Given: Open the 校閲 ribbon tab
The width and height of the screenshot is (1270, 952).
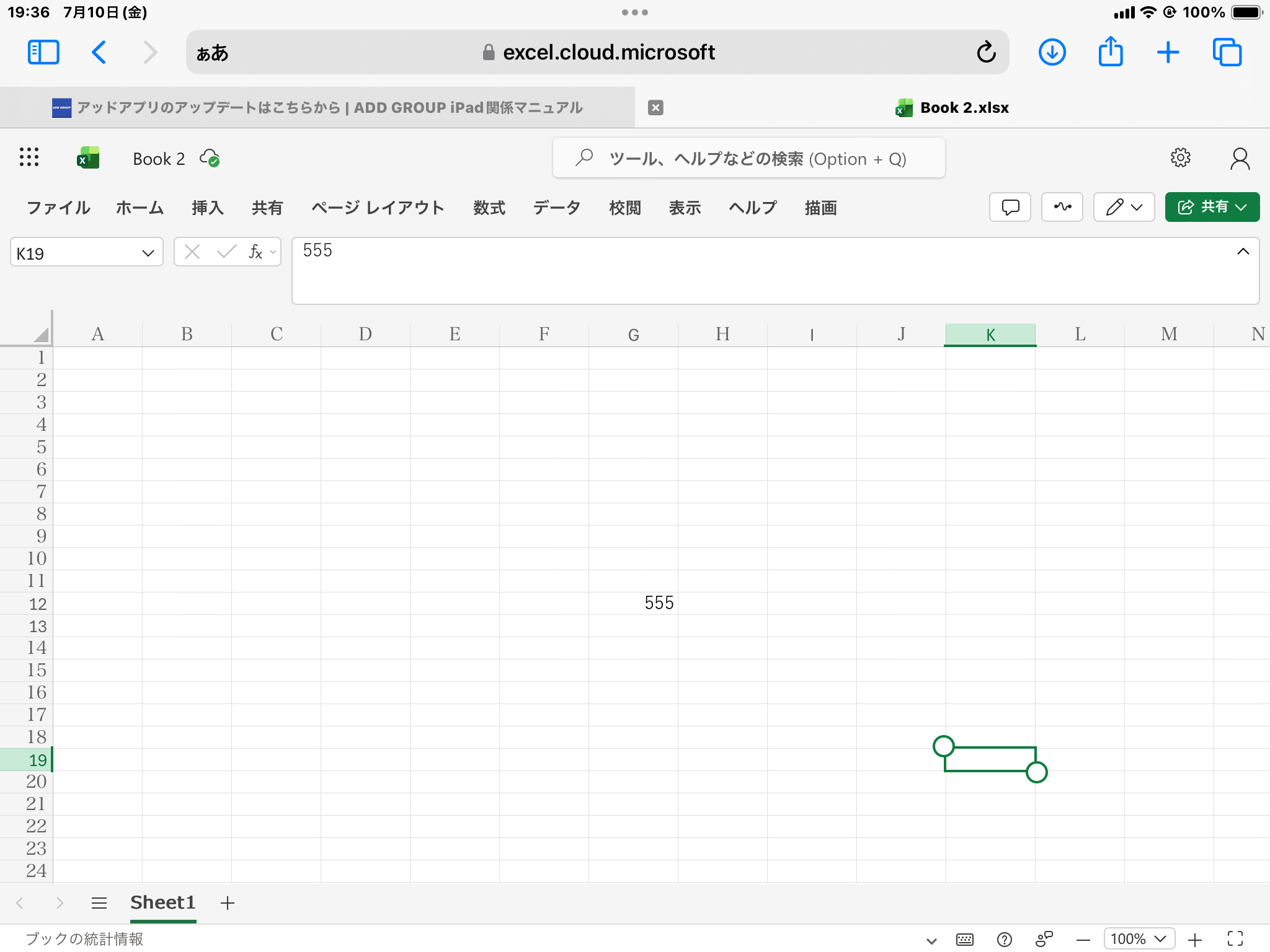Looking at the screenshot, I should [624, 208].
